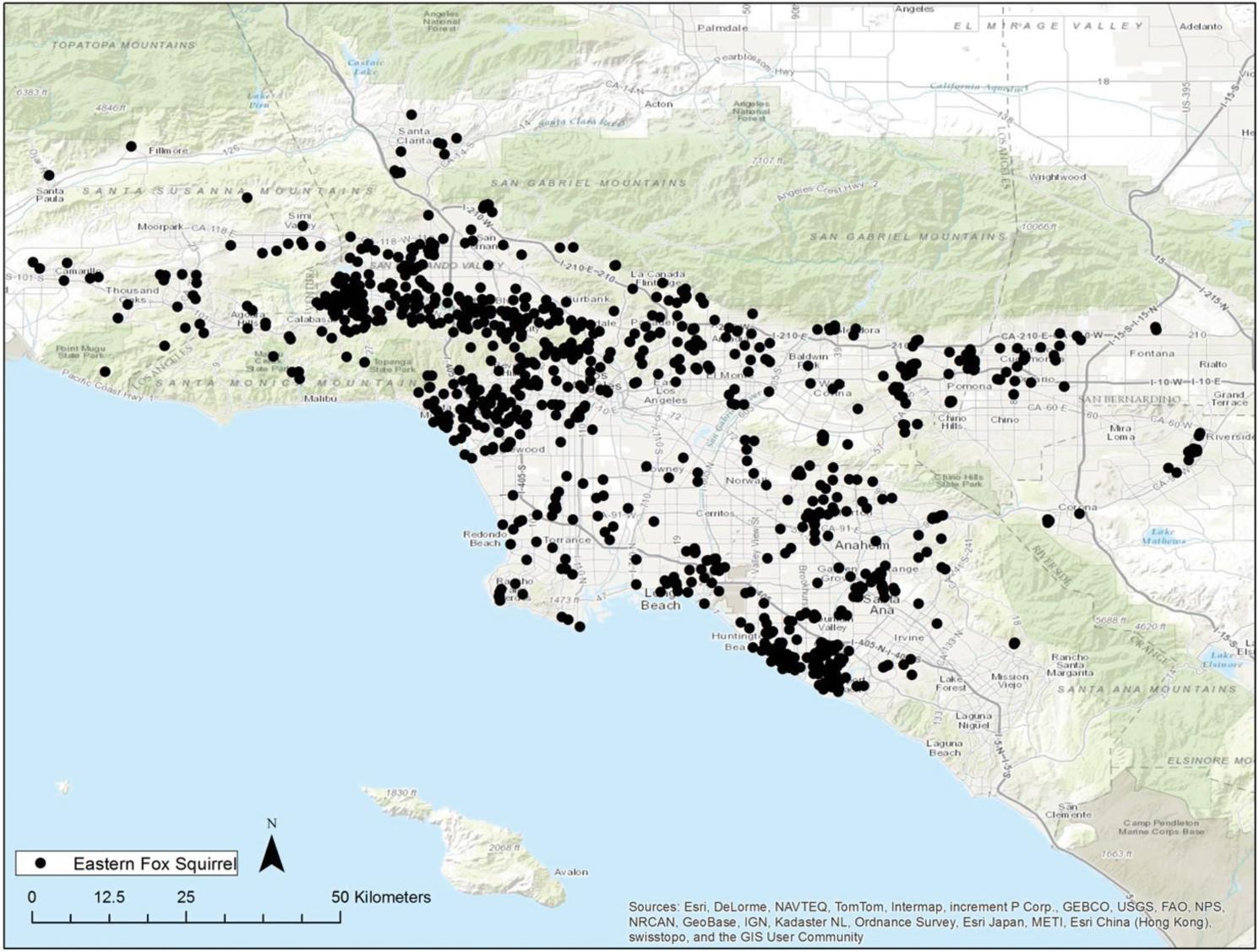1259x952 pixels.
Task: Click the sighting dot above Santa Paula
Action: pos(49,176)
